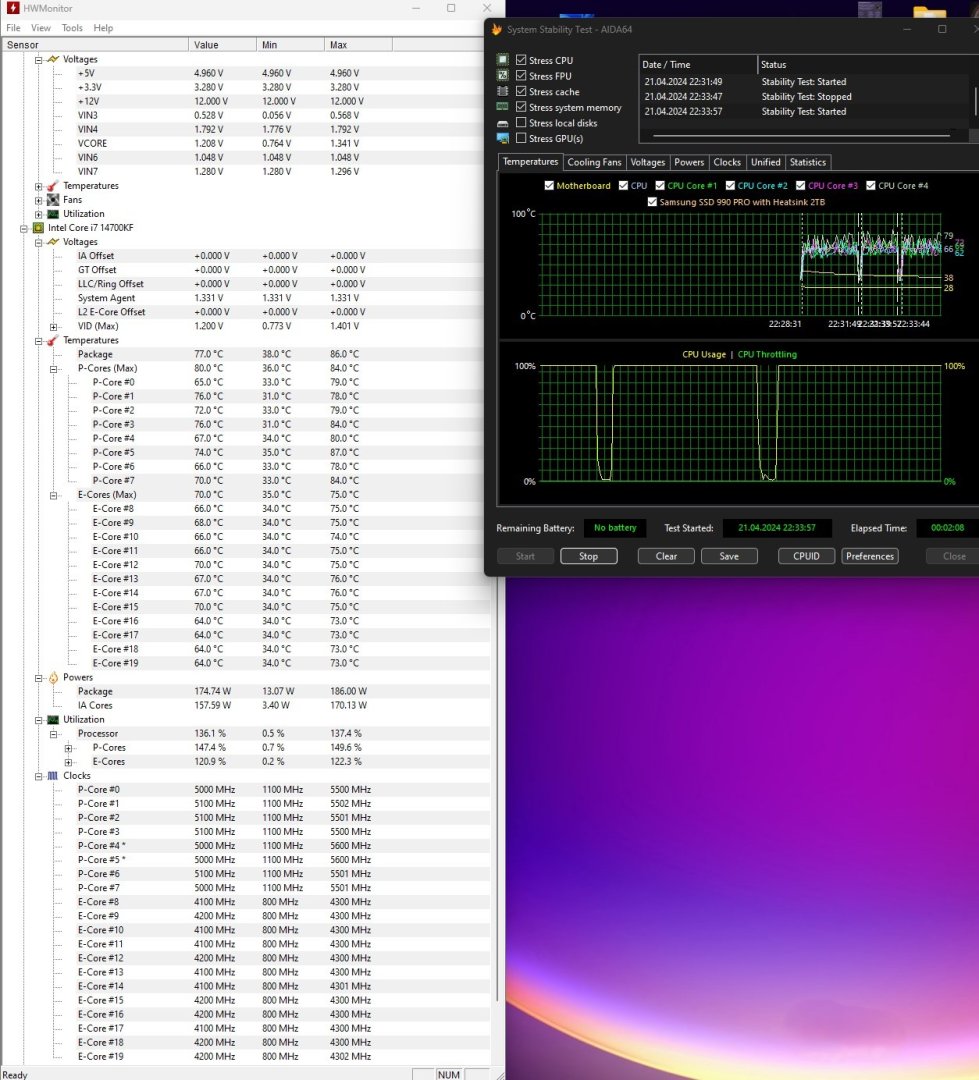979x1080 pixels.
Task: Uncheck Stress cache checkbox
Action: click(522, 92)
